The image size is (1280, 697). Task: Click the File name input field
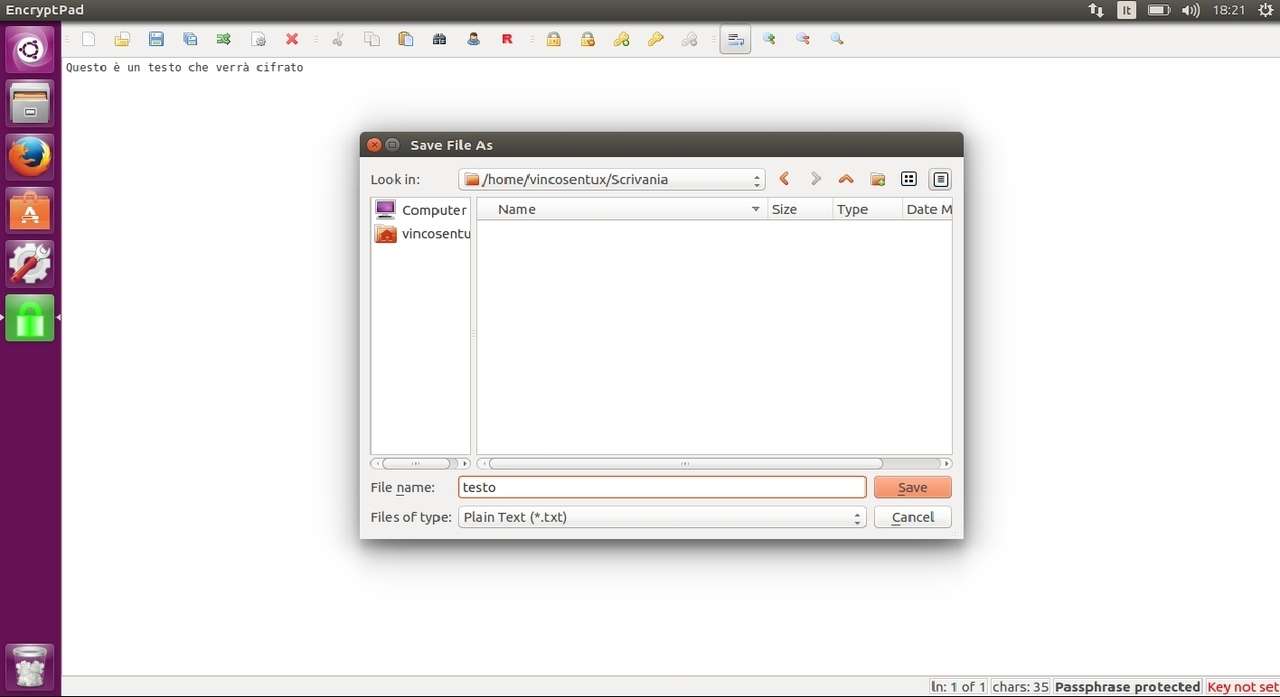tap(662, 487)
